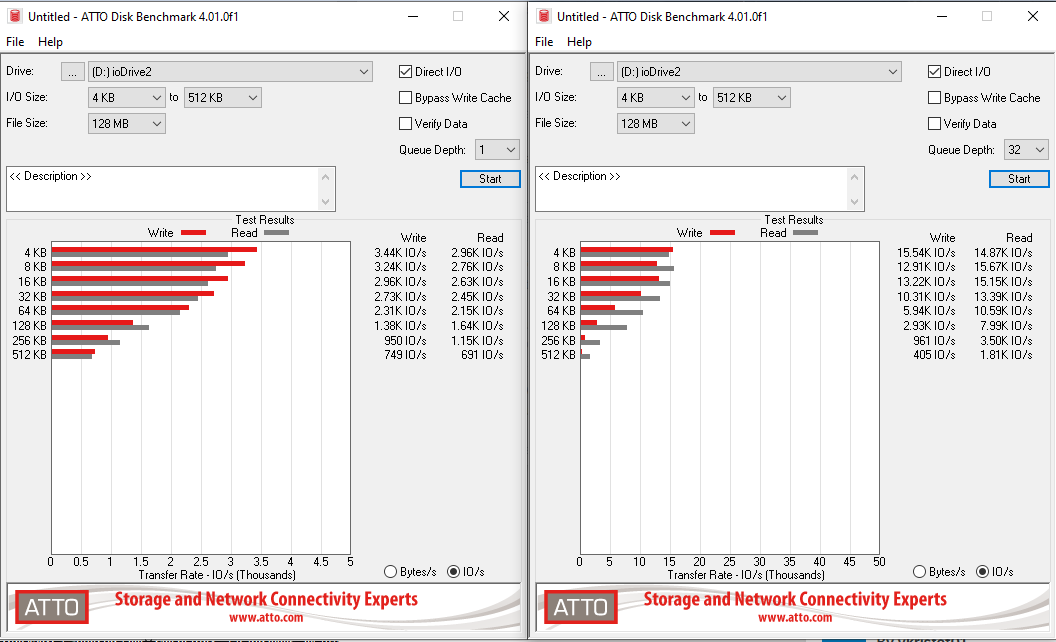Open the Help menu in the left window
The width and height of the screenshot is (1056, 642).
pos(51,42)
